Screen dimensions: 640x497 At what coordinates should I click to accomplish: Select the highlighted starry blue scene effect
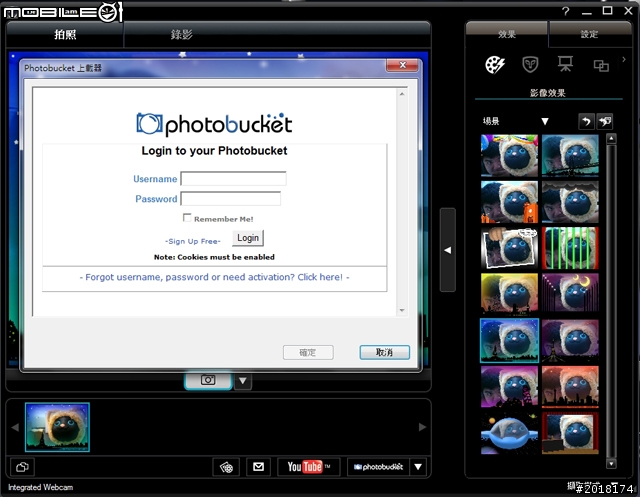click(509, 341)
